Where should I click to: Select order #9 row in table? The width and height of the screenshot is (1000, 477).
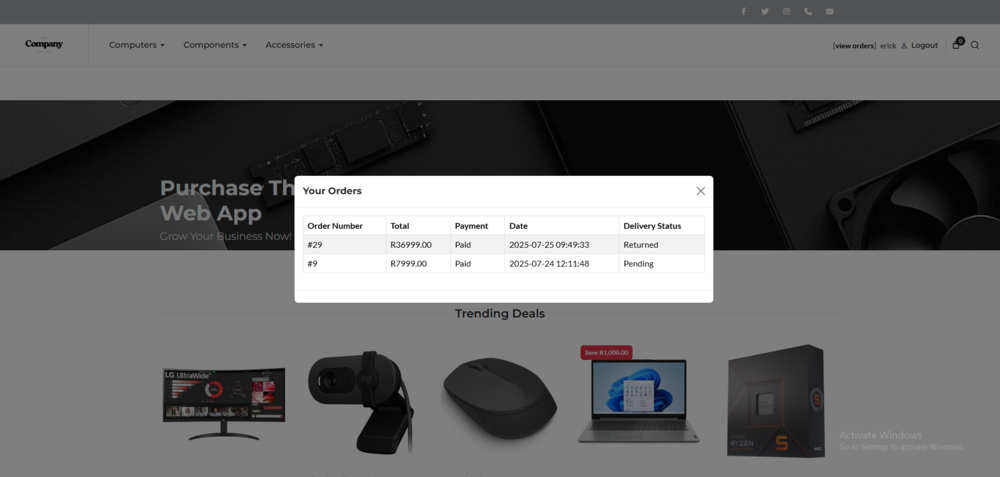click(x=503, y=264)
